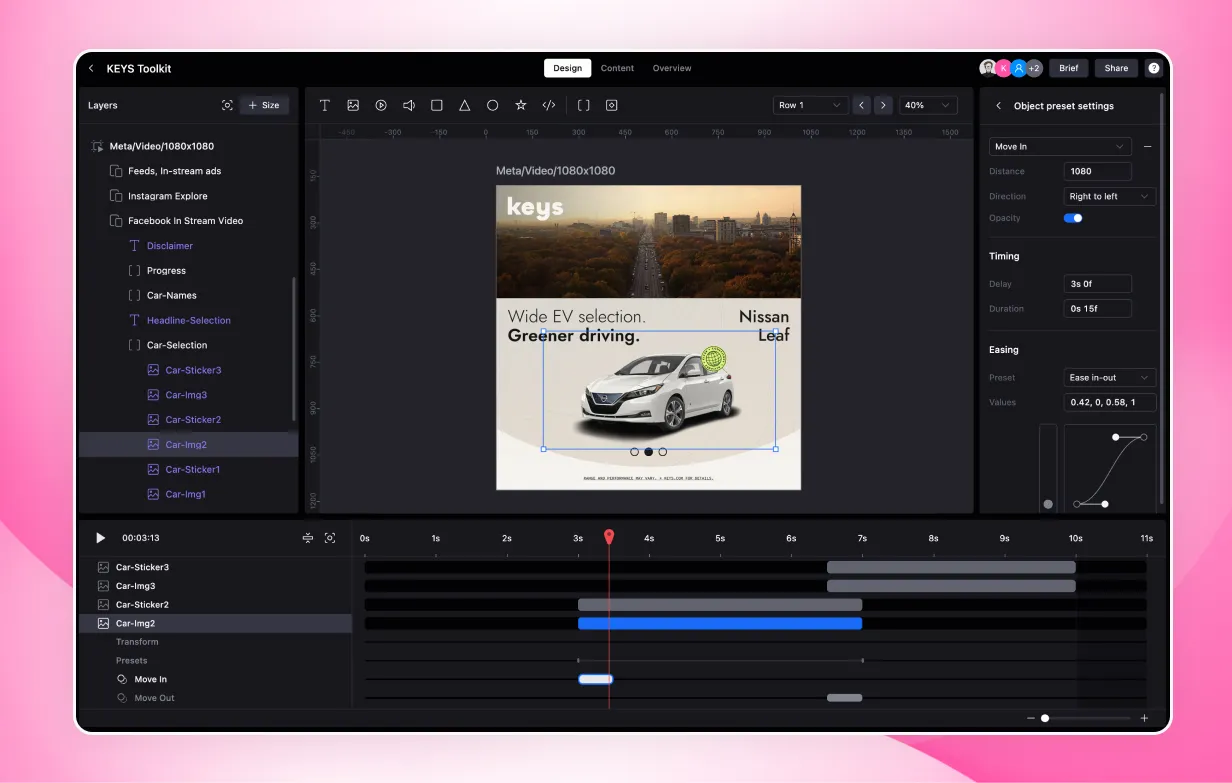Image resolution: width=1232 pixels, height=783 pixels.
Task: Open the Right to left direction dropdown
Action: point(1109,196)
